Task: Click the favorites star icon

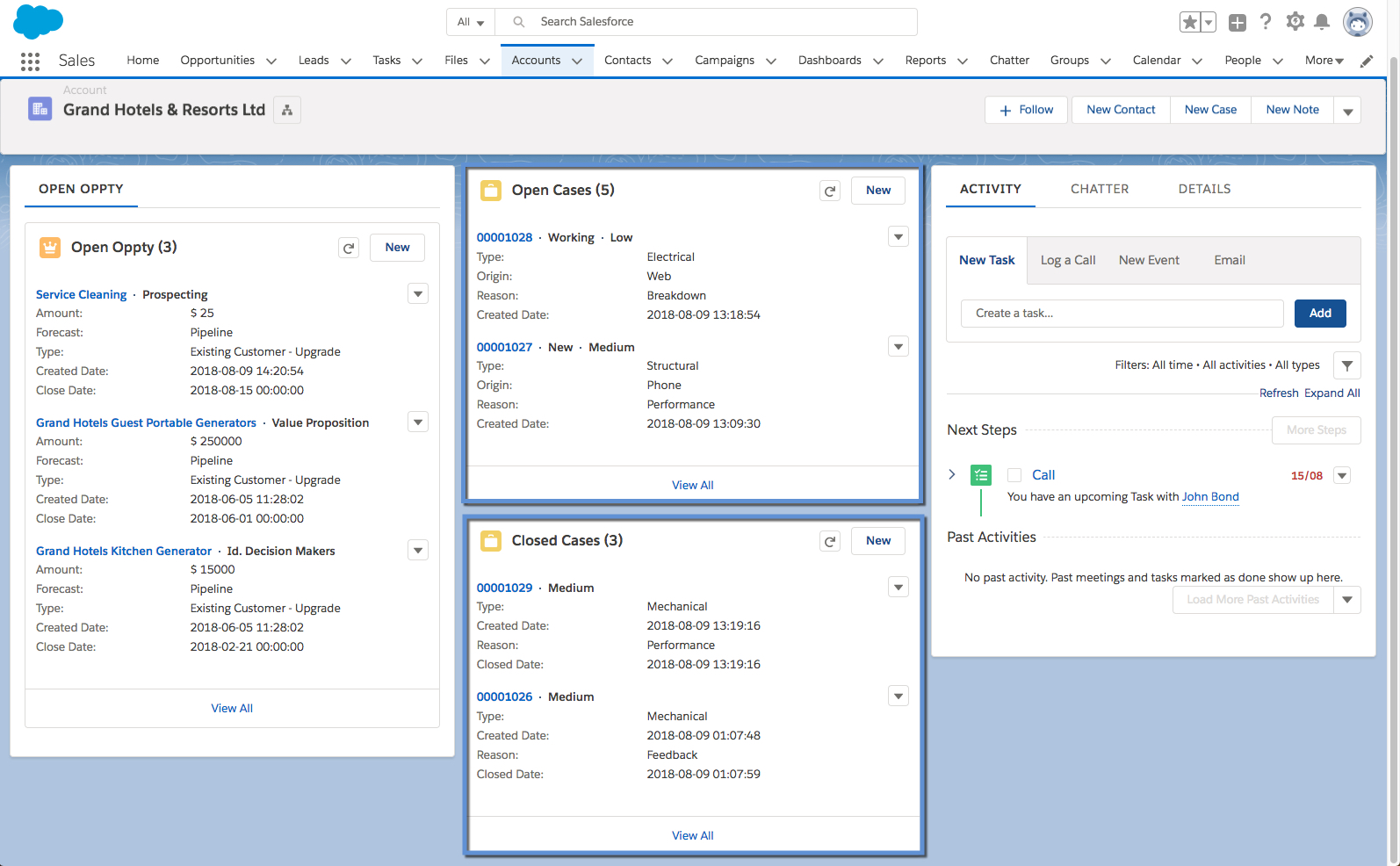Action: [1190, 23]
